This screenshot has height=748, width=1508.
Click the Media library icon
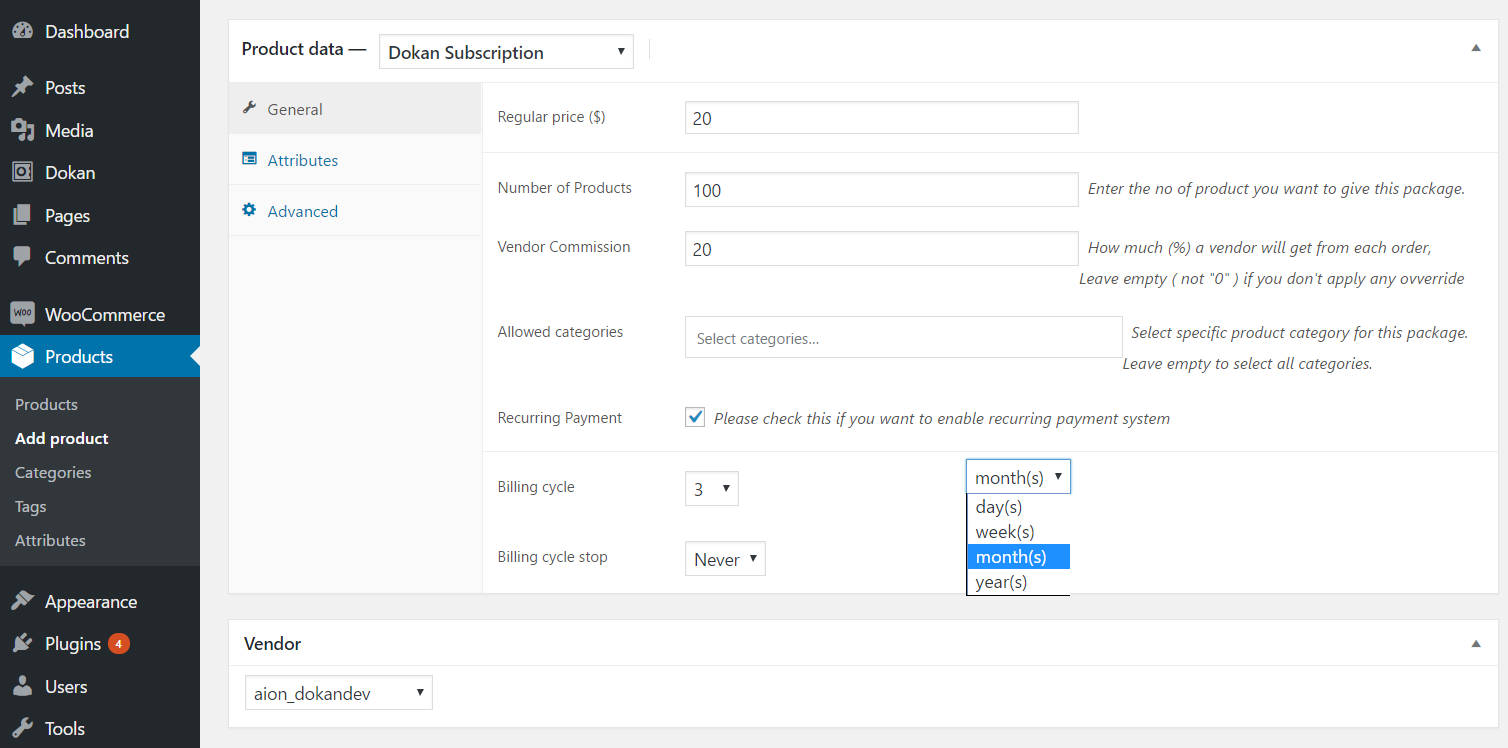[22, 131]
